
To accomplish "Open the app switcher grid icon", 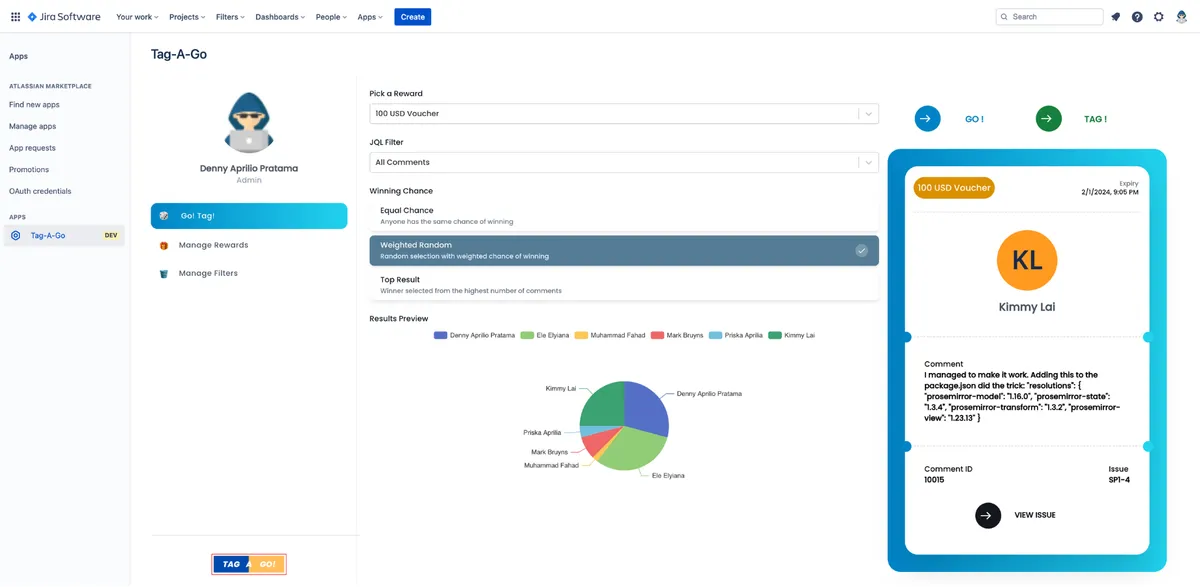I will pos(15,17).
